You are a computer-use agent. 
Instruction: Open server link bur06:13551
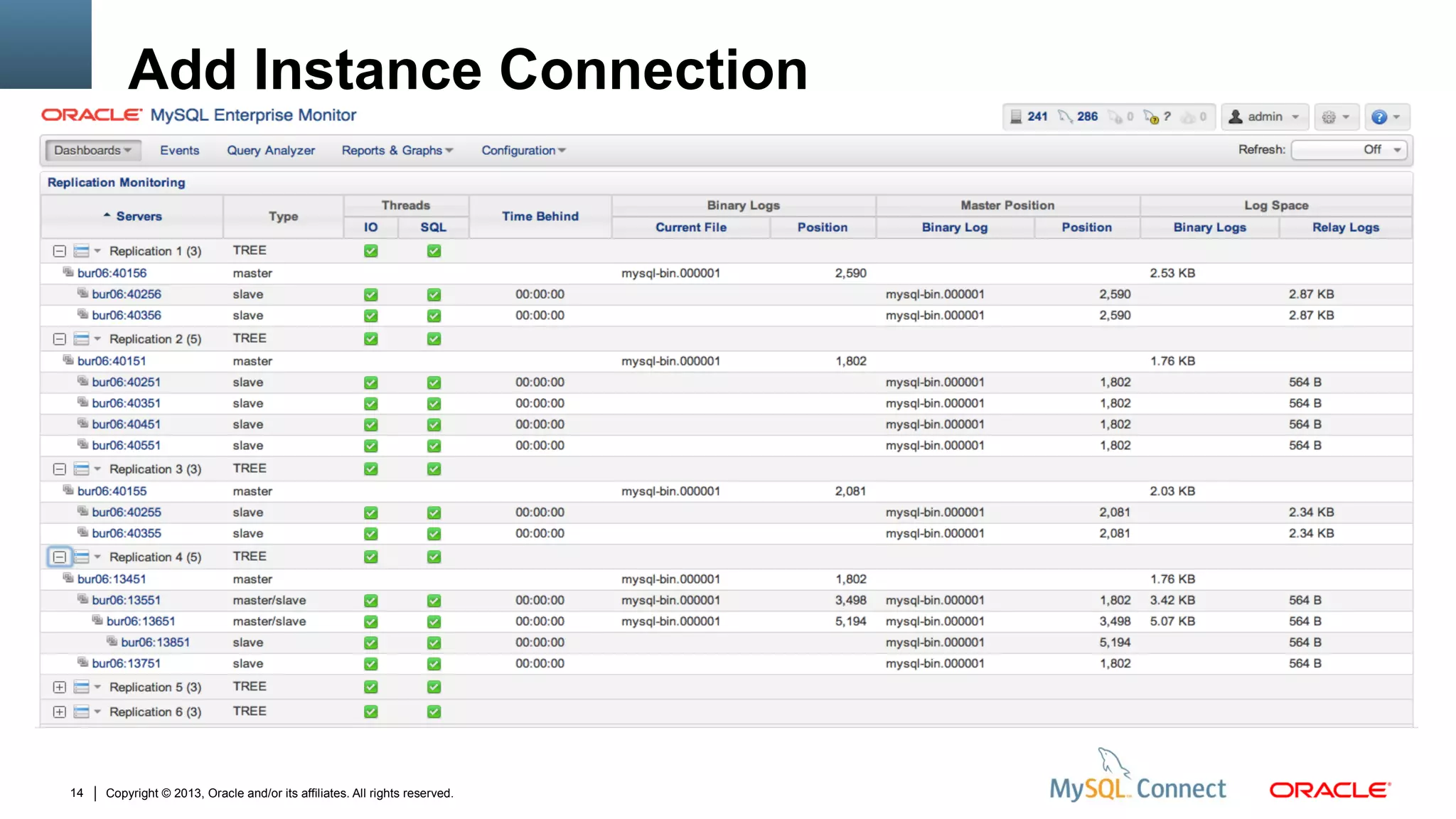[127, 600]
